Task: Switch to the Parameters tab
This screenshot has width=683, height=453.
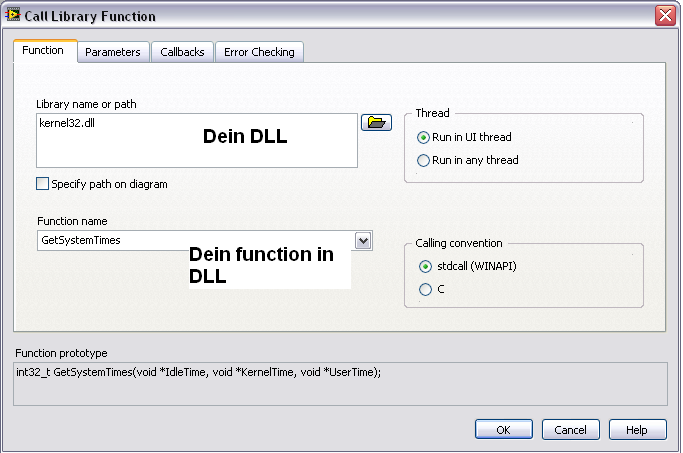Action: (x=113, y=52)
